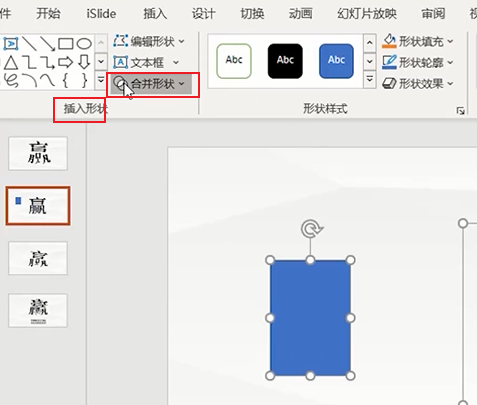Select the right arrow shape
Viewport: 477px width, 405px height.
tap(65, 62)
